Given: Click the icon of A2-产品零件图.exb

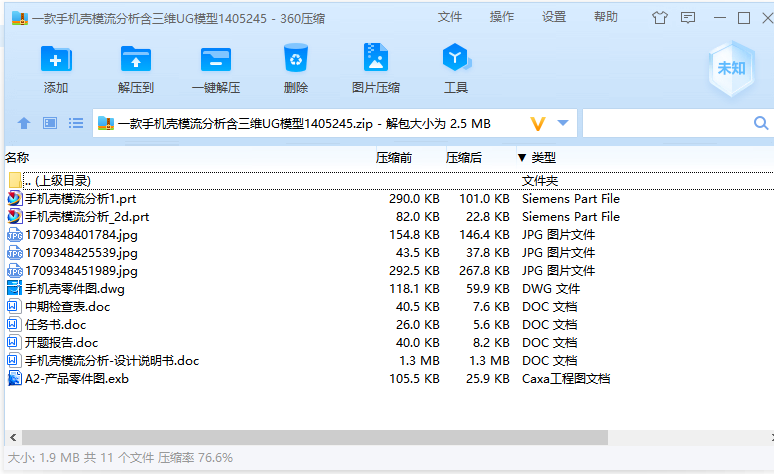Looking at the screenshot, I should tap(14, 378).
